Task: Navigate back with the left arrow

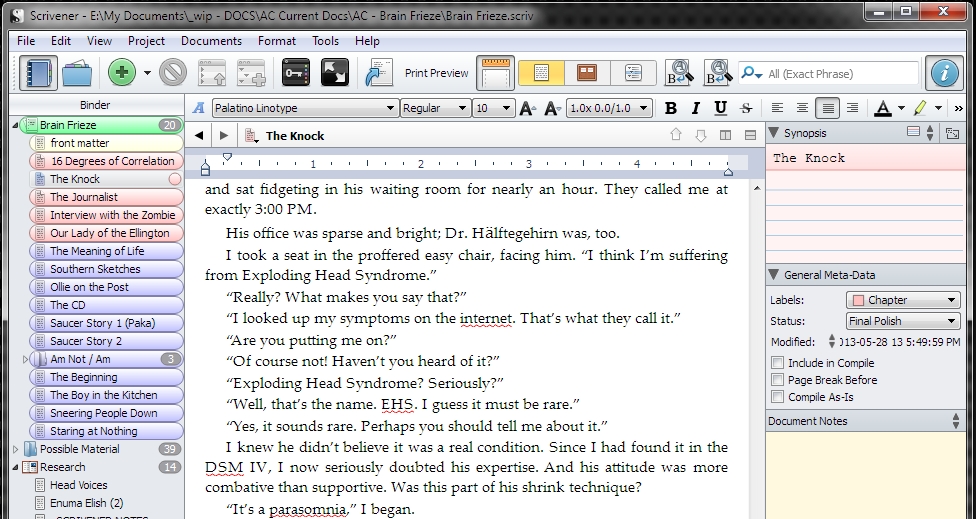Action: 199,135
